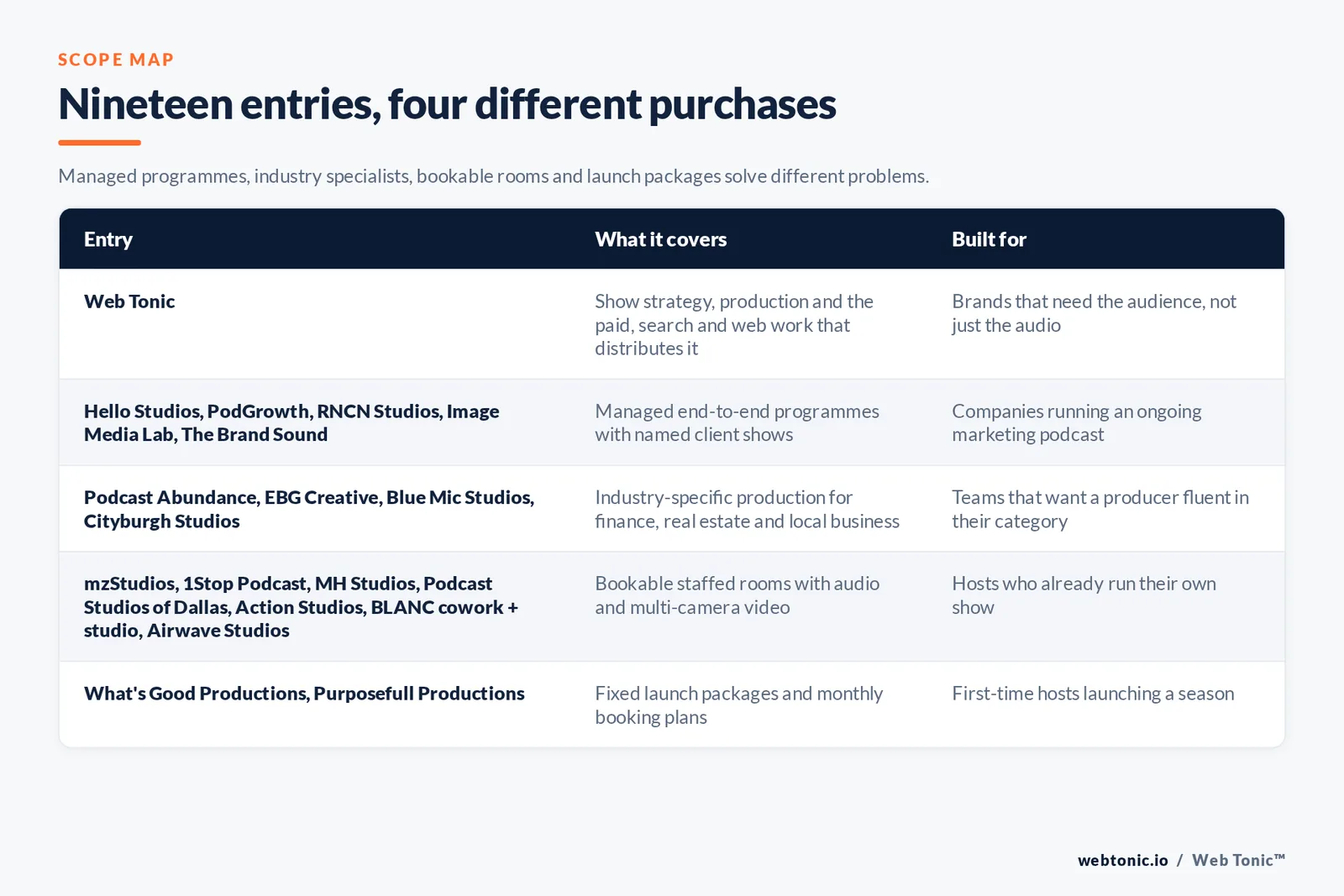Click the 'mzStudios, 1Stop Podcast' entry cell
This screenshot has width=1344, height=896.
[301, 606]
